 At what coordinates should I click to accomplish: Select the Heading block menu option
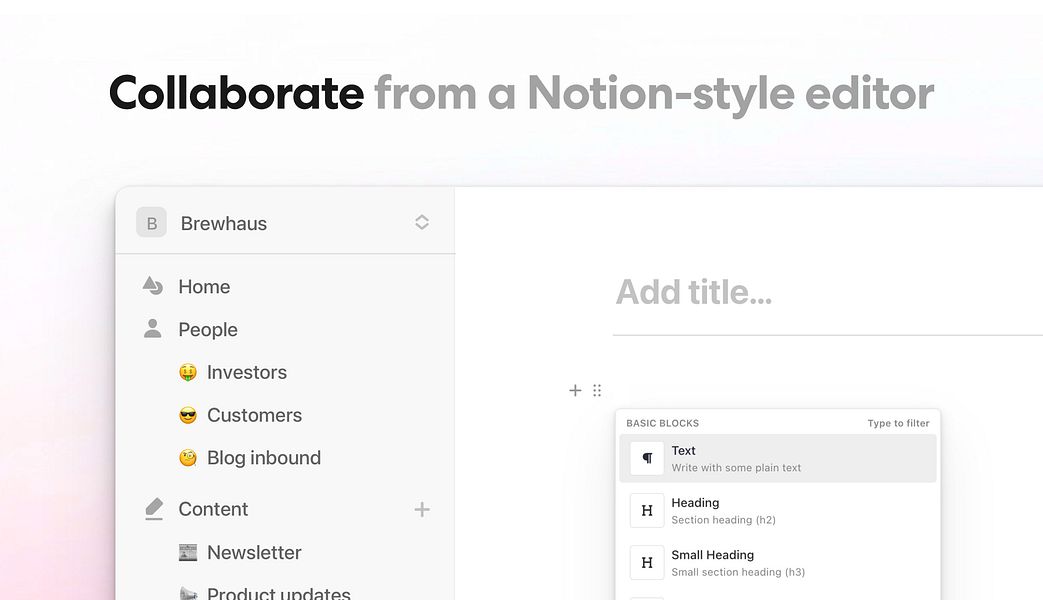(778, 510)
